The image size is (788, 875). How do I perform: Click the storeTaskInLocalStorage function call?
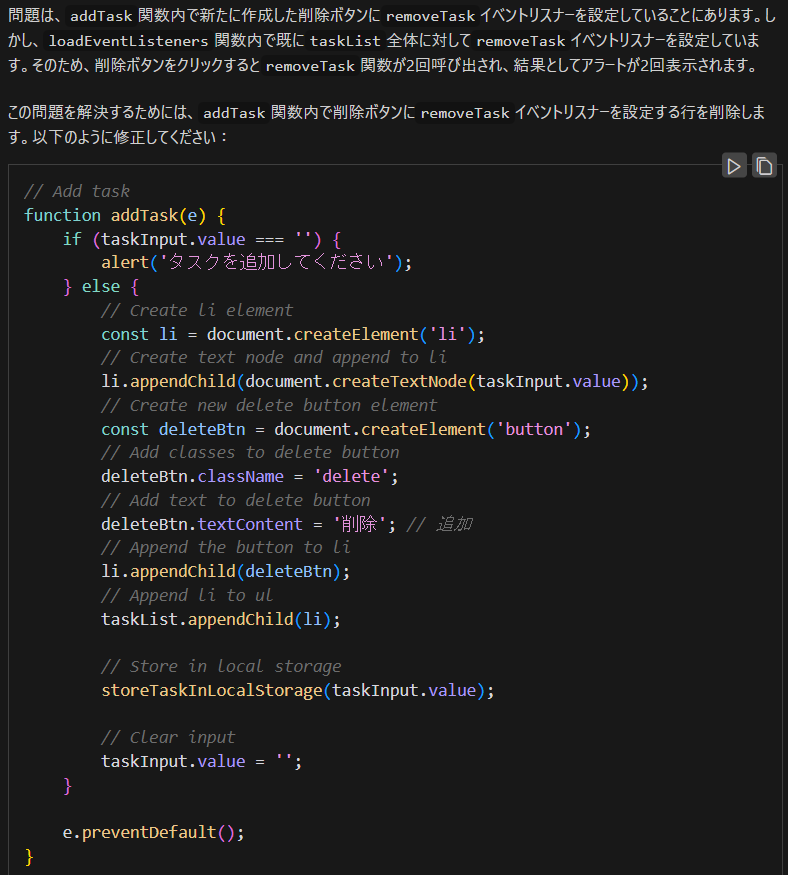tap(210, 690)
